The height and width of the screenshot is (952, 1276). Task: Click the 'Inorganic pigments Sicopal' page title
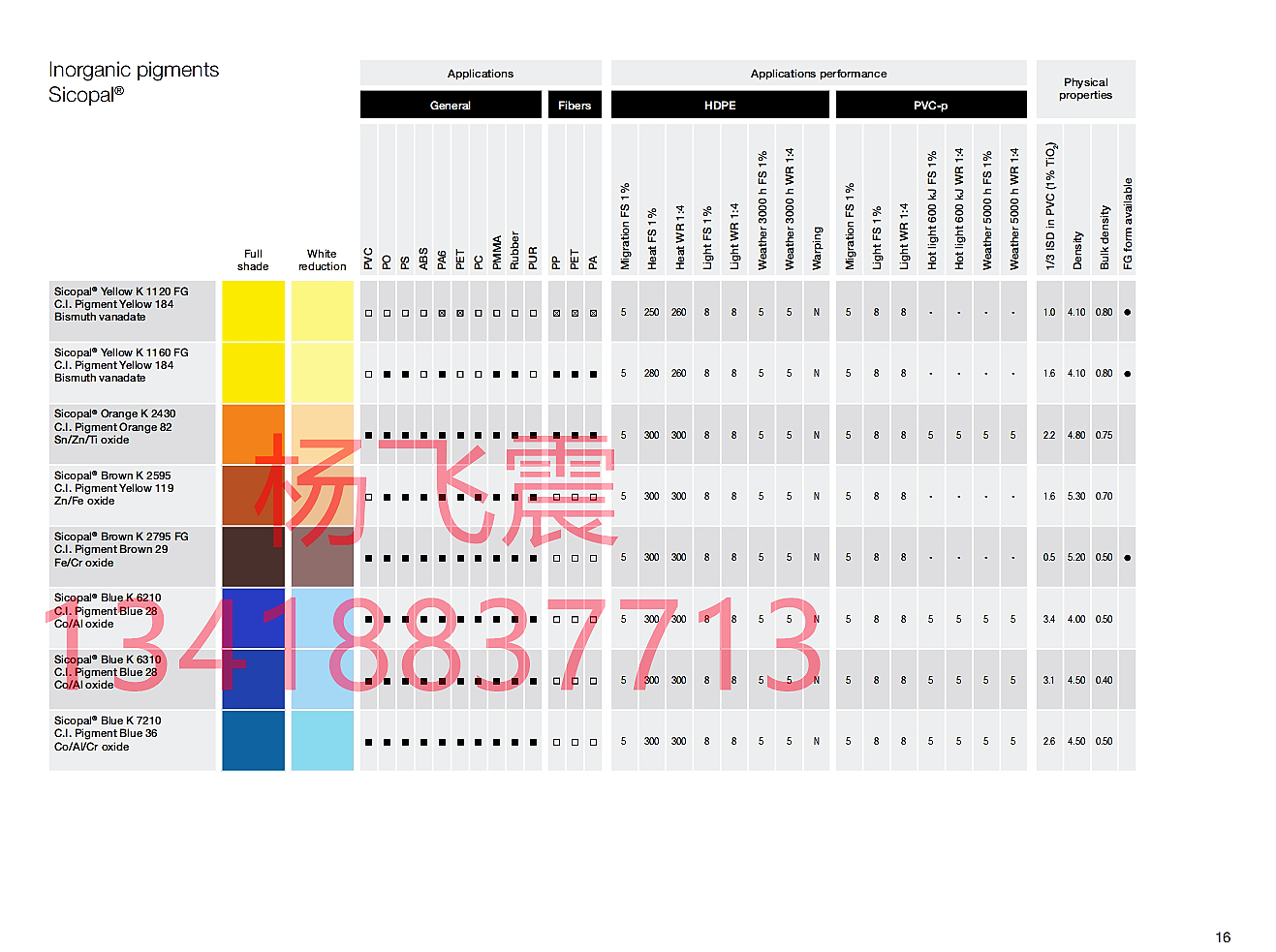tap(134, 82)
